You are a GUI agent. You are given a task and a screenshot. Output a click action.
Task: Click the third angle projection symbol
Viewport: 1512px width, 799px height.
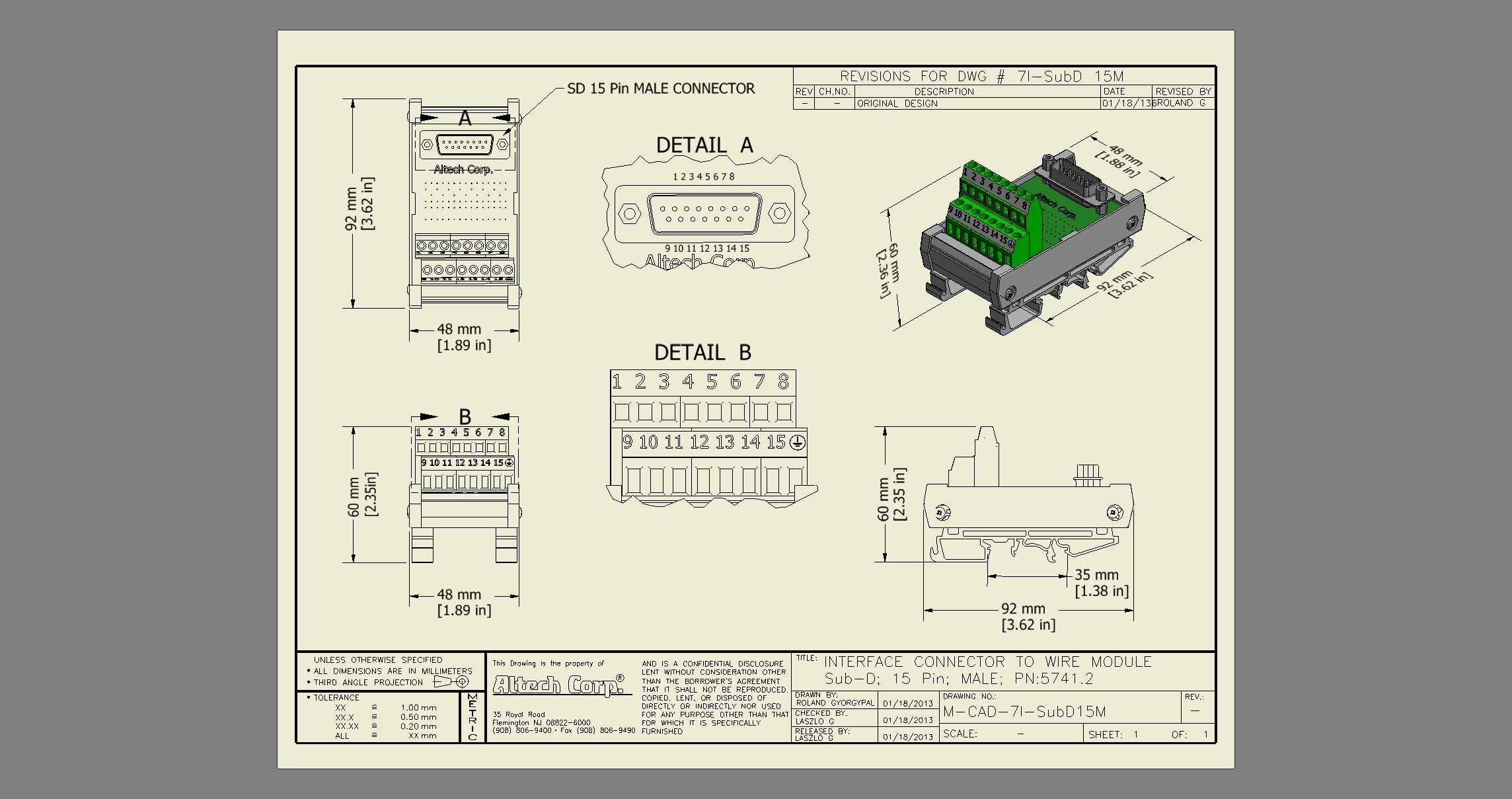(451, 681)
